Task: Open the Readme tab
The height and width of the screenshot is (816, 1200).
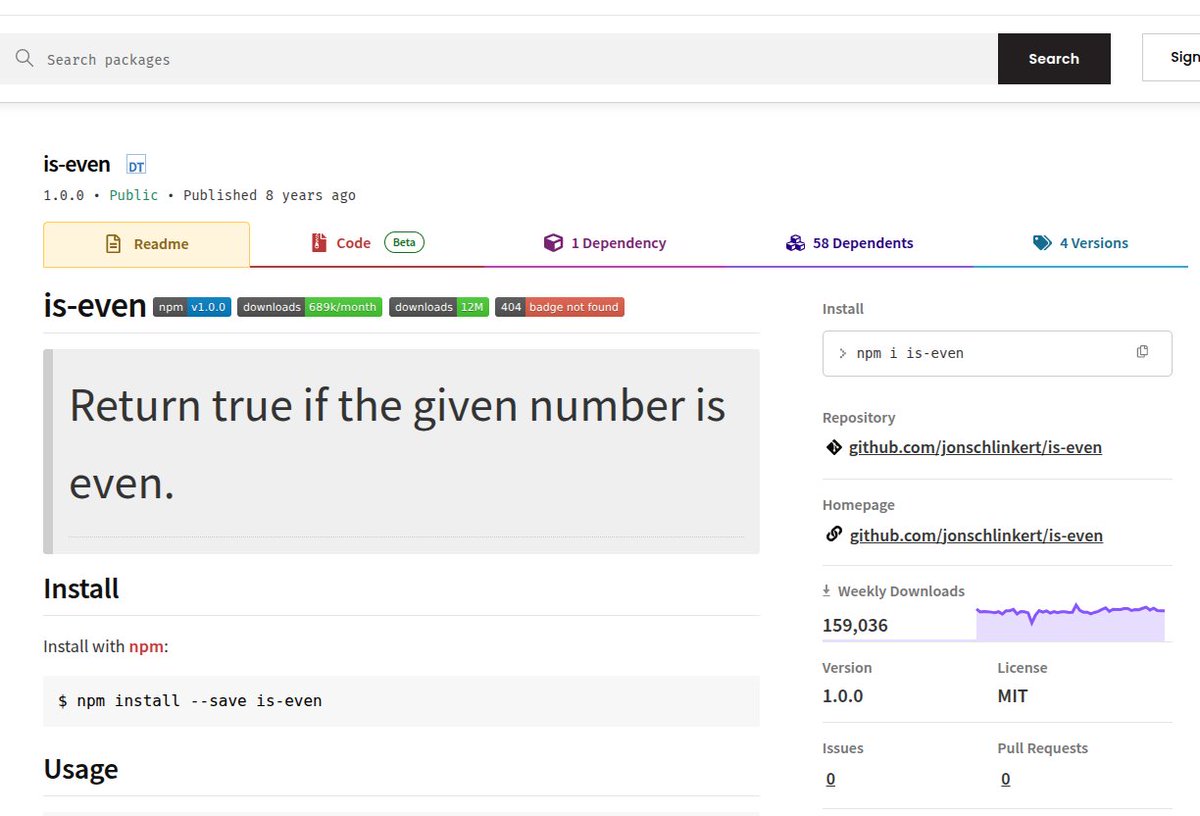Action: click(x=146, y=244)
